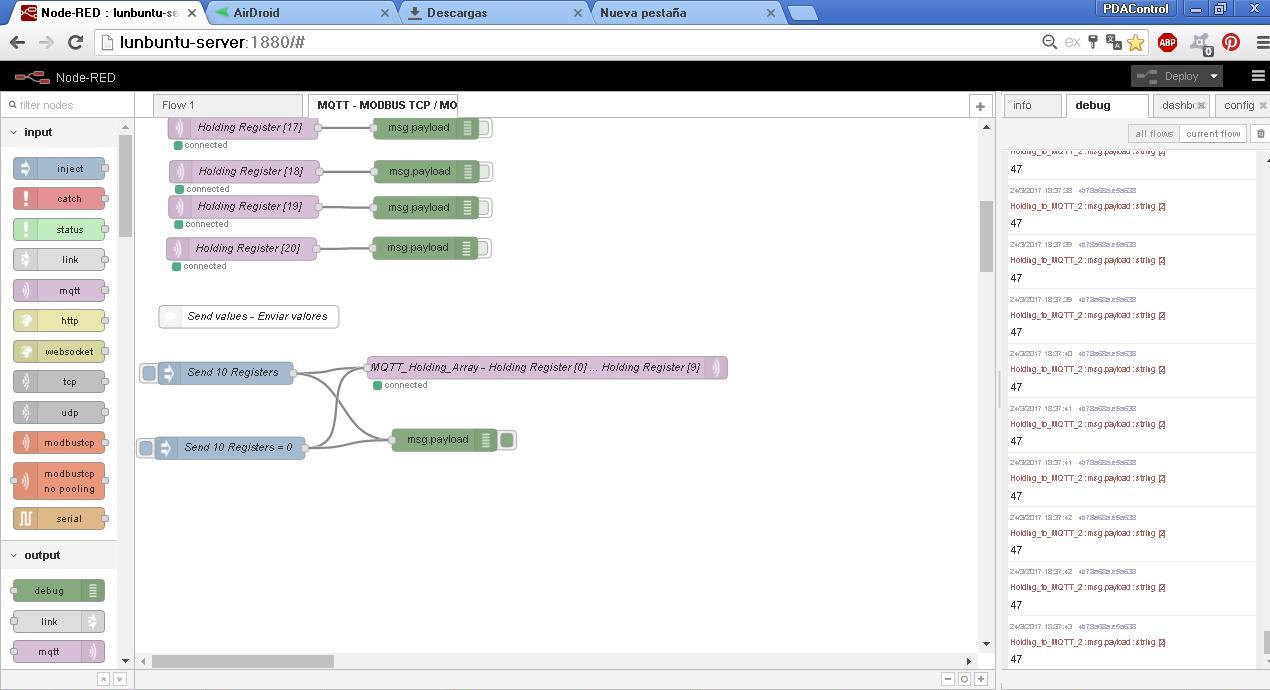1270x690 pixels.
Task: Toggle debug output for Holding Register [19]
Action: click(x=484, y=208)
